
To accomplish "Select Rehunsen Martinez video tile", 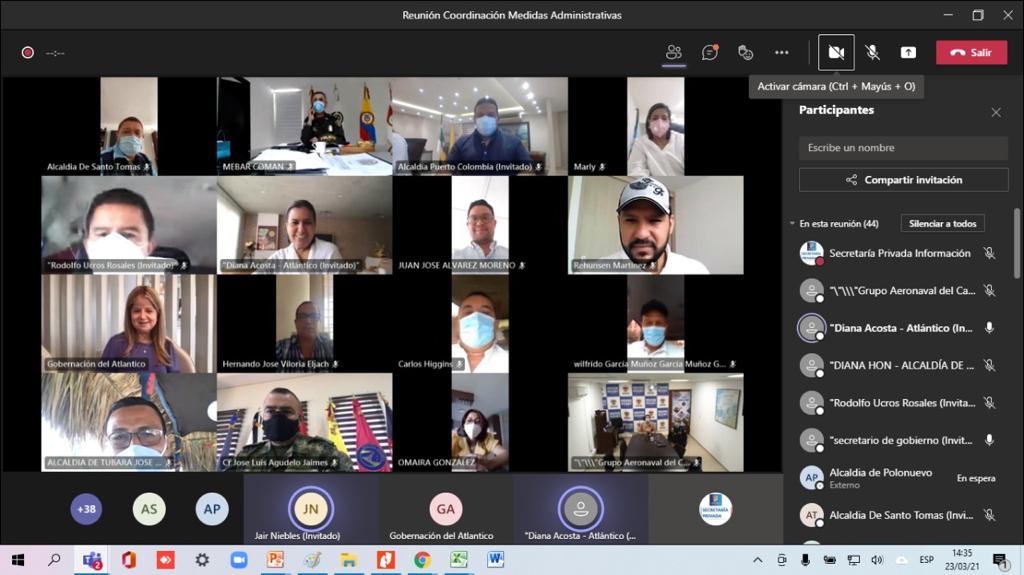I will click(656, 225).
